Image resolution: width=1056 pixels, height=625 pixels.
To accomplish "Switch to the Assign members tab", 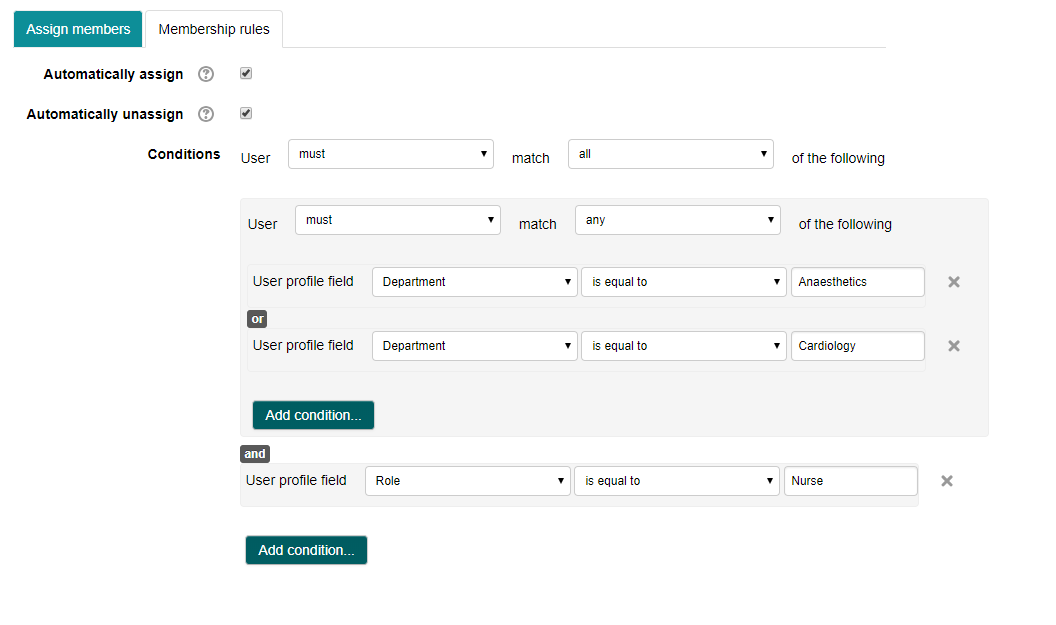I will [x=78, y=29].
